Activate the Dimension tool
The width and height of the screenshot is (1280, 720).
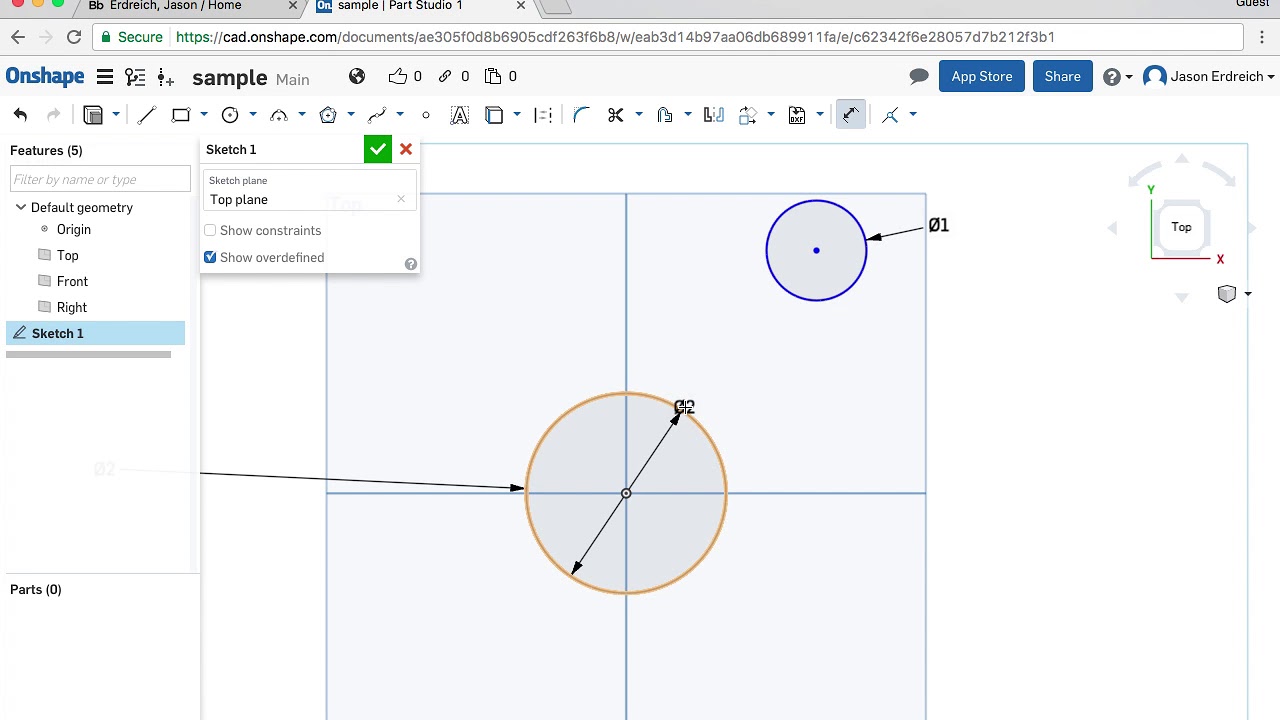(x=850, y=115)
